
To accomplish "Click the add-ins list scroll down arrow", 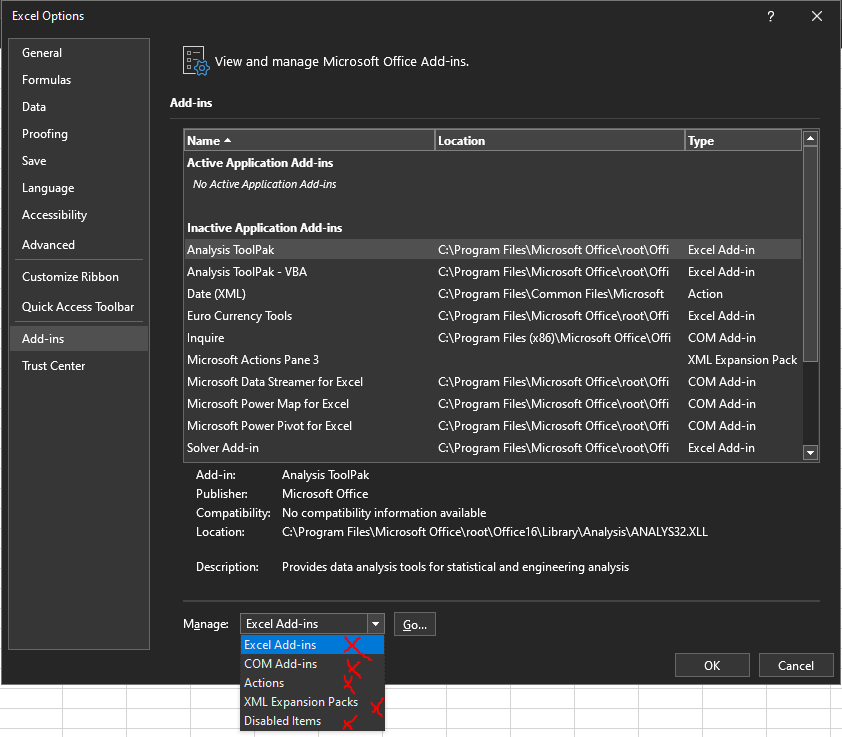I will coord(810,452).
